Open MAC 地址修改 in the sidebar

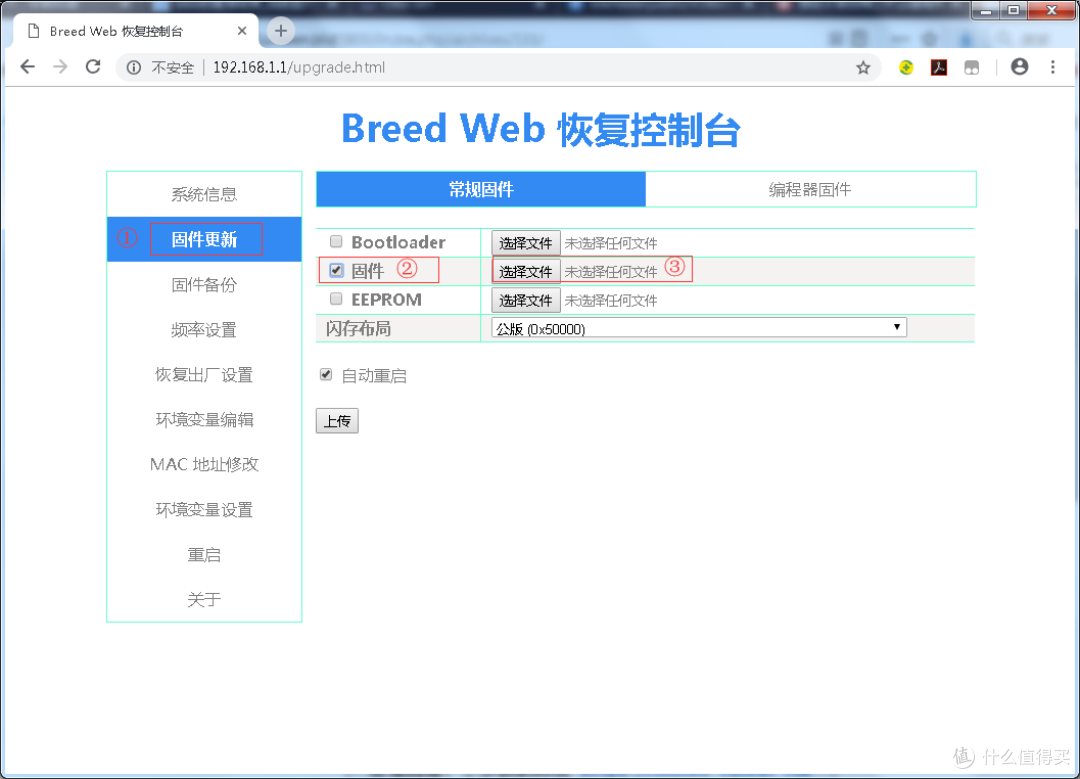pyautogui.click(x=204, y=464)
